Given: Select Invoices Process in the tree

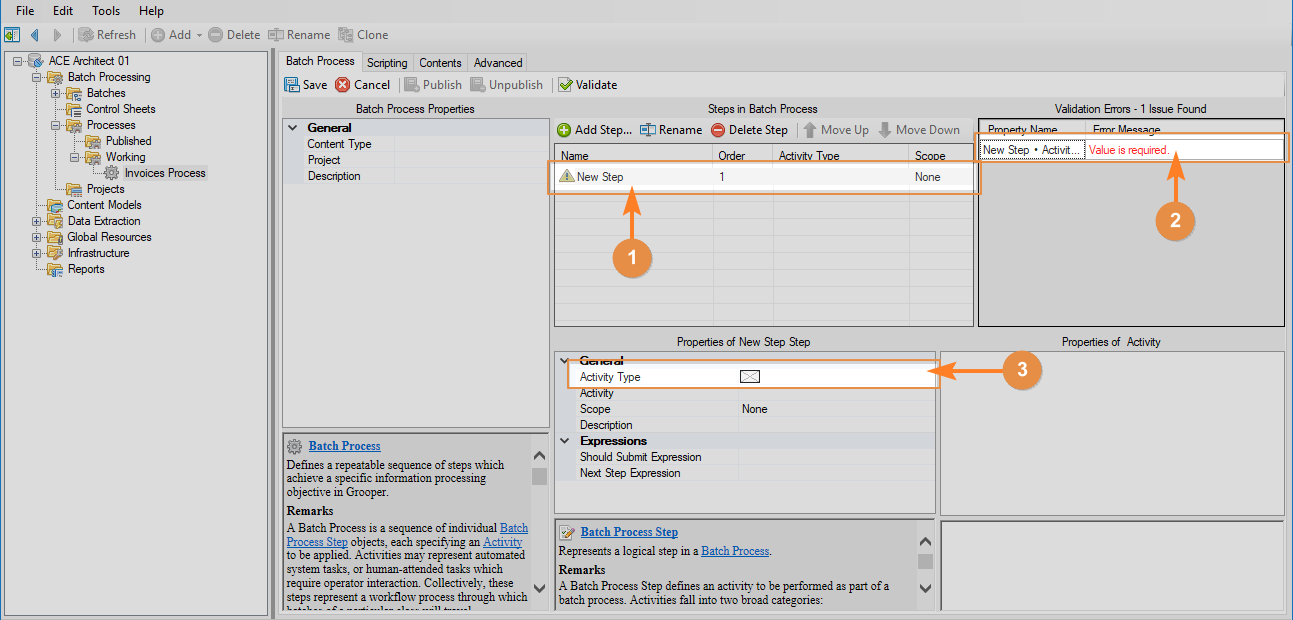Looking at the screenshot, I should (165, 173).
